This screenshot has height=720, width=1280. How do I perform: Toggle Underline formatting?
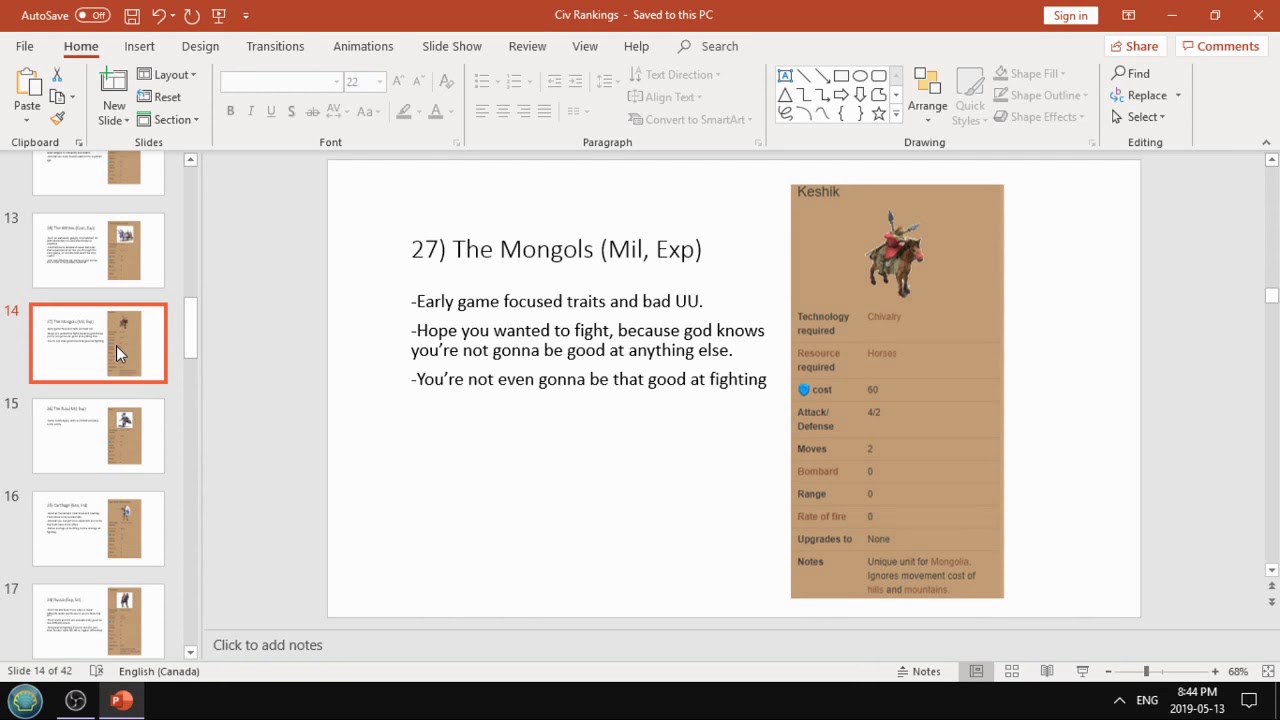pyautogui.click(x=271, y=111)
